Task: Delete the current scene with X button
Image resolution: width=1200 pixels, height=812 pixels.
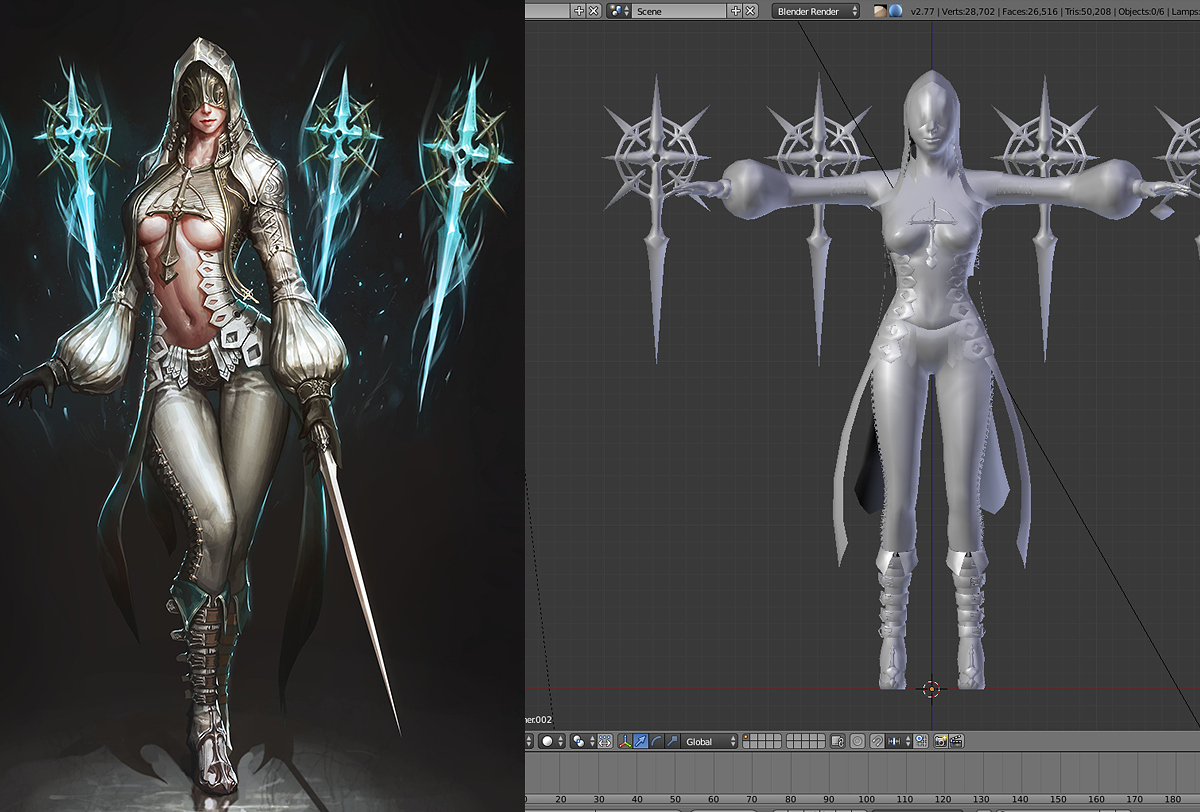Action: click(x=750, y=11)
